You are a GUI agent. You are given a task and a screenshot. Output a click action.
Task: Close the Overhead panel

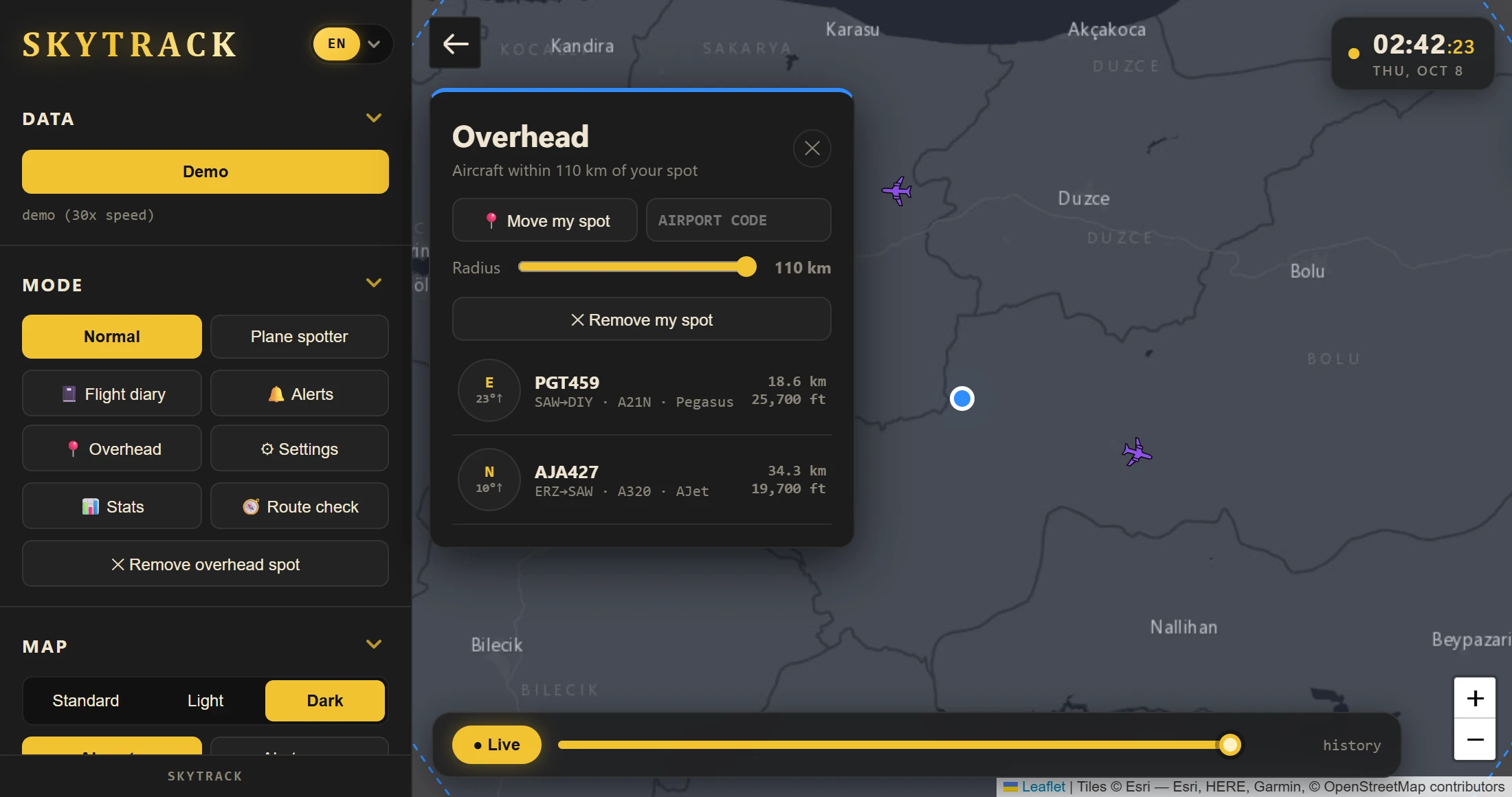(812, 148)
